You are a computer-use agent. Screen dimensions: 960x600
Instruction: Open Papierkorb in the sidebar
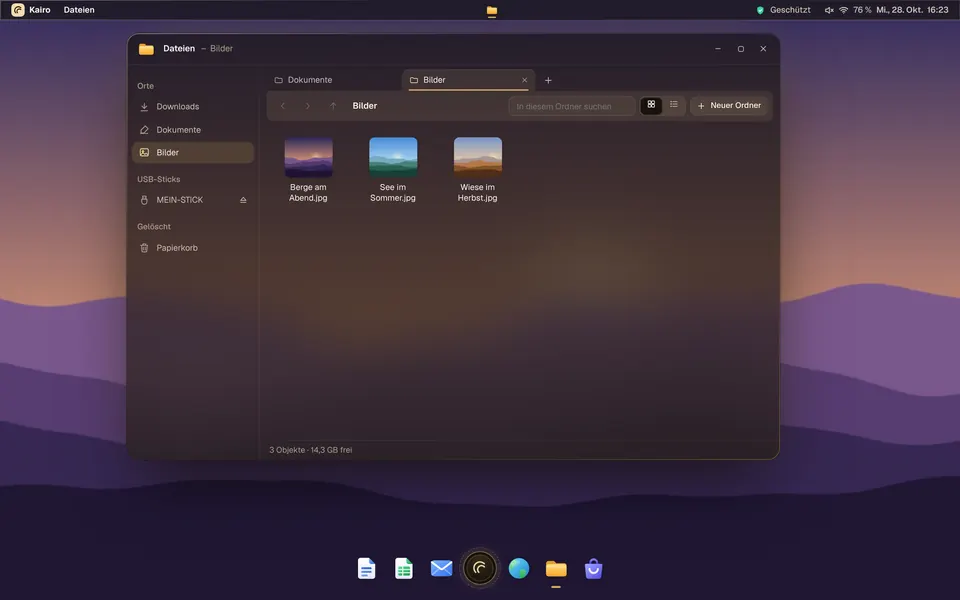pos(193,248)
